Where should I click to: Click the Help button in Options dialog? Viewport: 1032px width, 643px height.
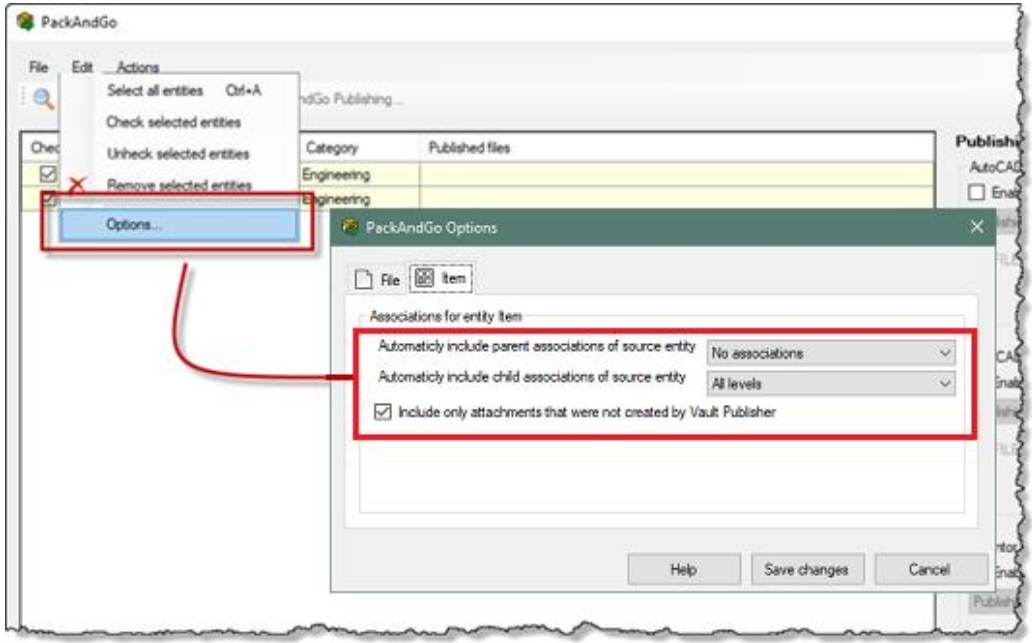683,569
